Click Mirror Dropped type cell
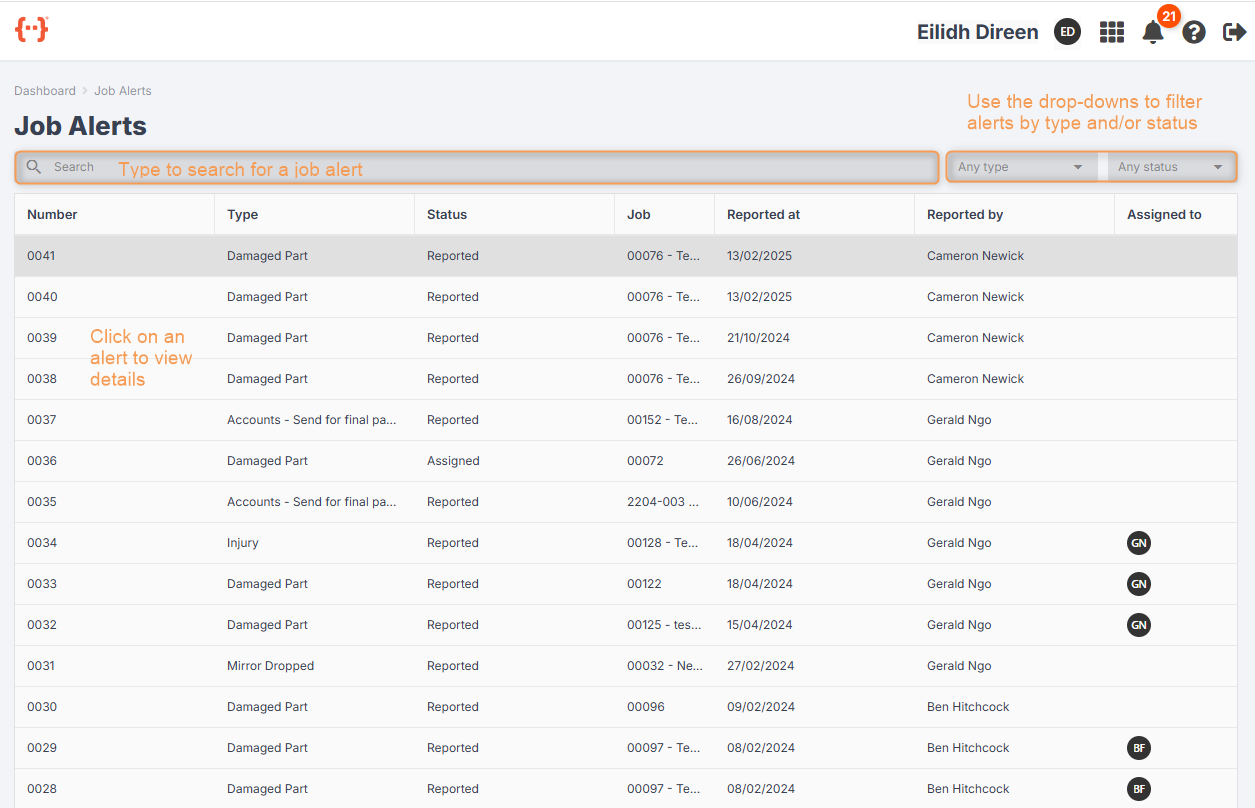 click(270, 666)
